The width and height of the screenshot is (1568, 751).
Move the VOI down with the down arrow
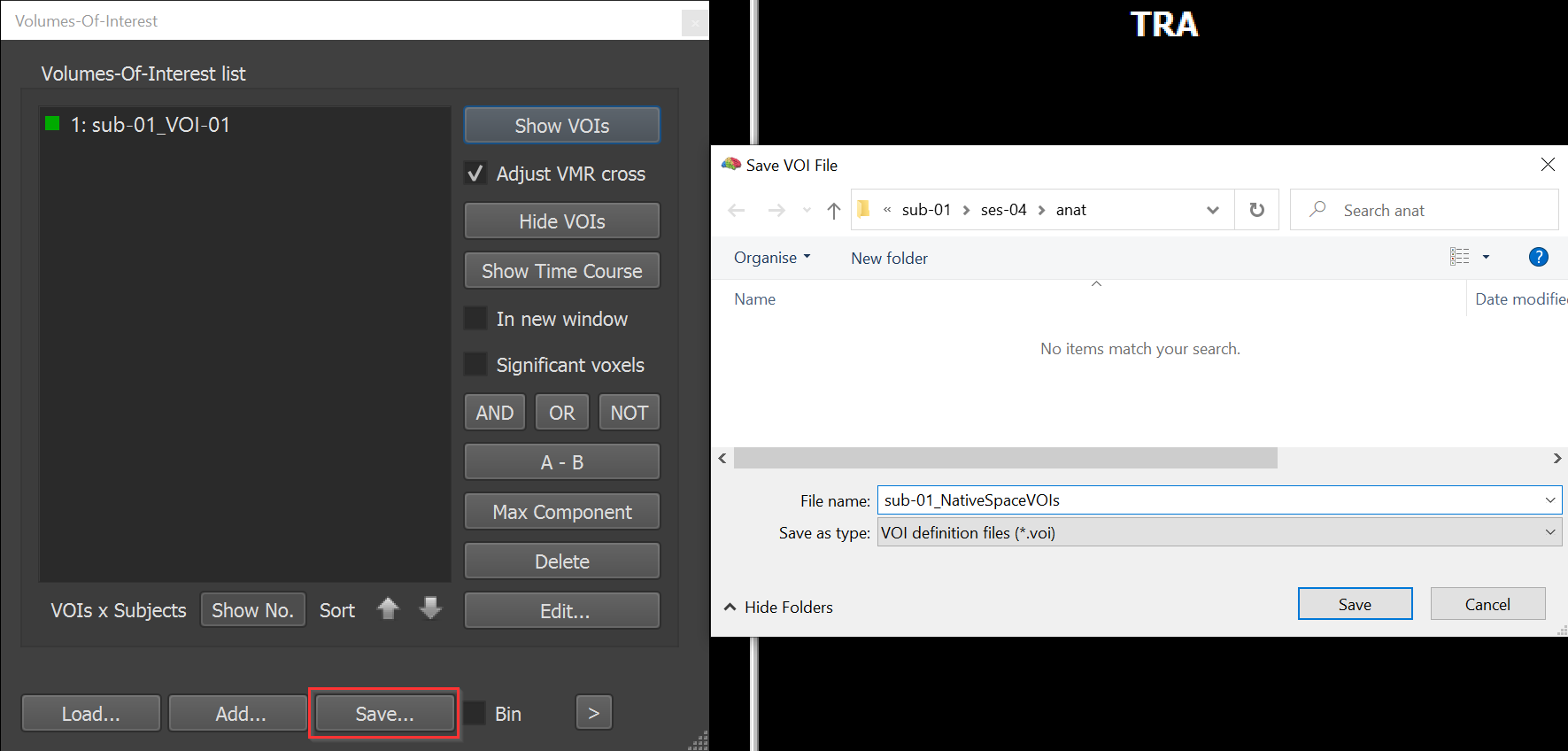pyautogui.click(x=430, y=608)
